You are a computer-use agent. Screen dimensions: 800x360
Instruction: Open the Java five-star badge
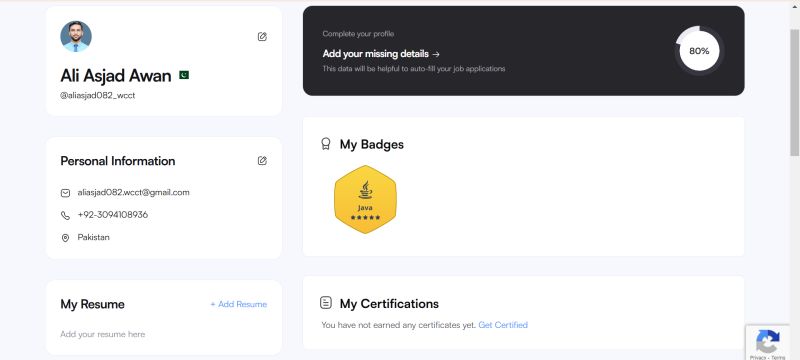coord(365,199)
